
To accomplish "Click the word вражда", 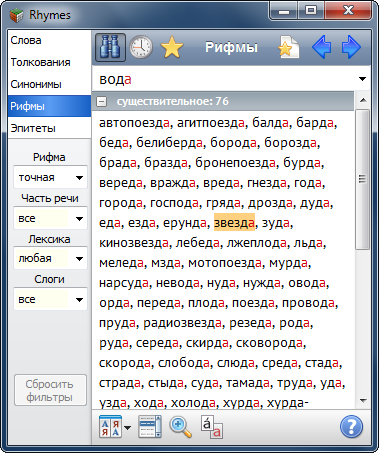I will (173, 183).
